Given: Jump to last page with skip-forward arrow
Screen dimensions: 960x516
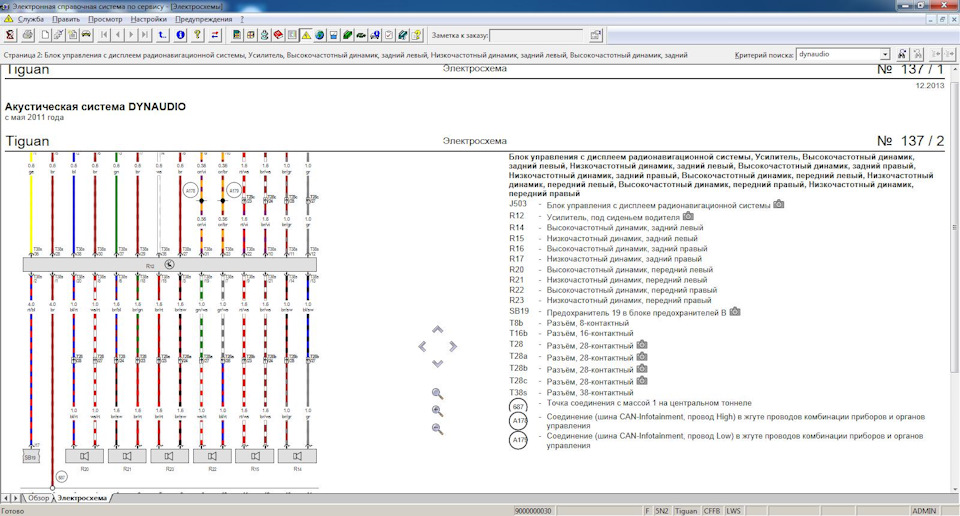Looking at the screenshot, I should tap(144, 35).
